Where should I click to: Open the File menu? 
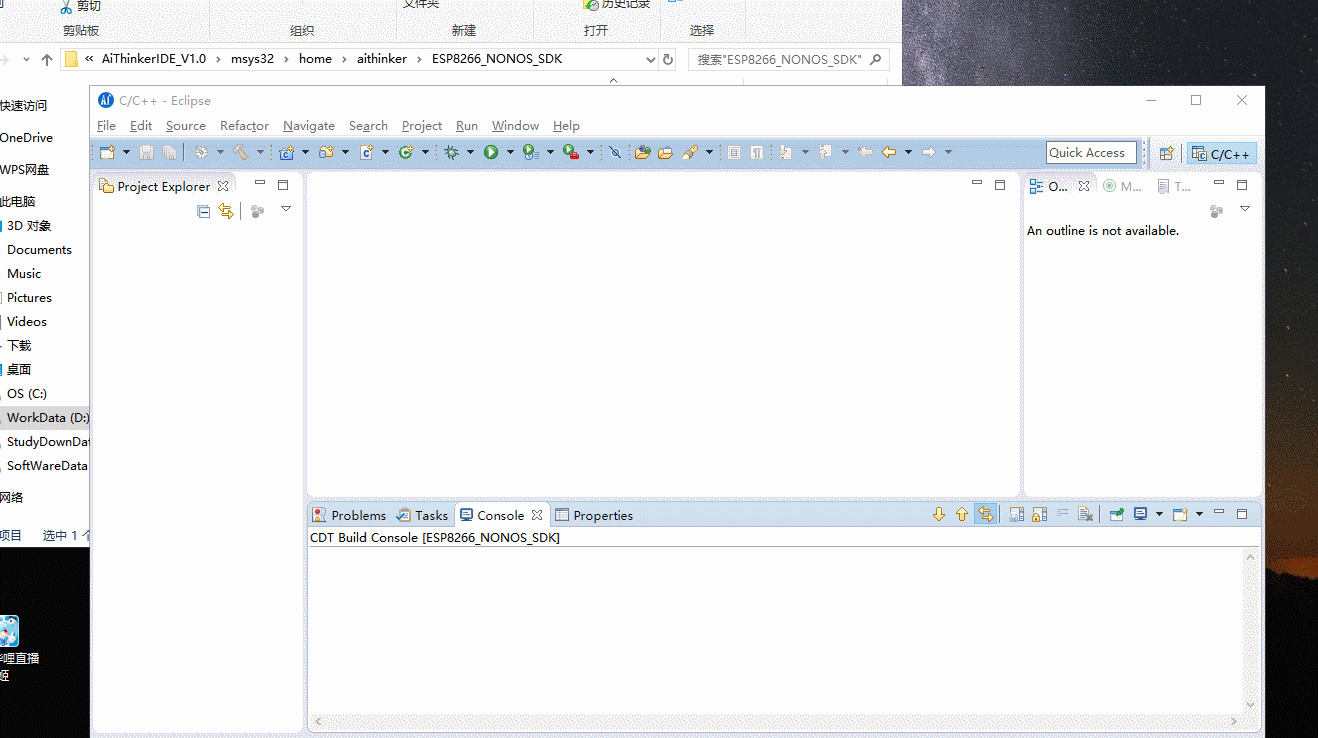pos(106,125)
